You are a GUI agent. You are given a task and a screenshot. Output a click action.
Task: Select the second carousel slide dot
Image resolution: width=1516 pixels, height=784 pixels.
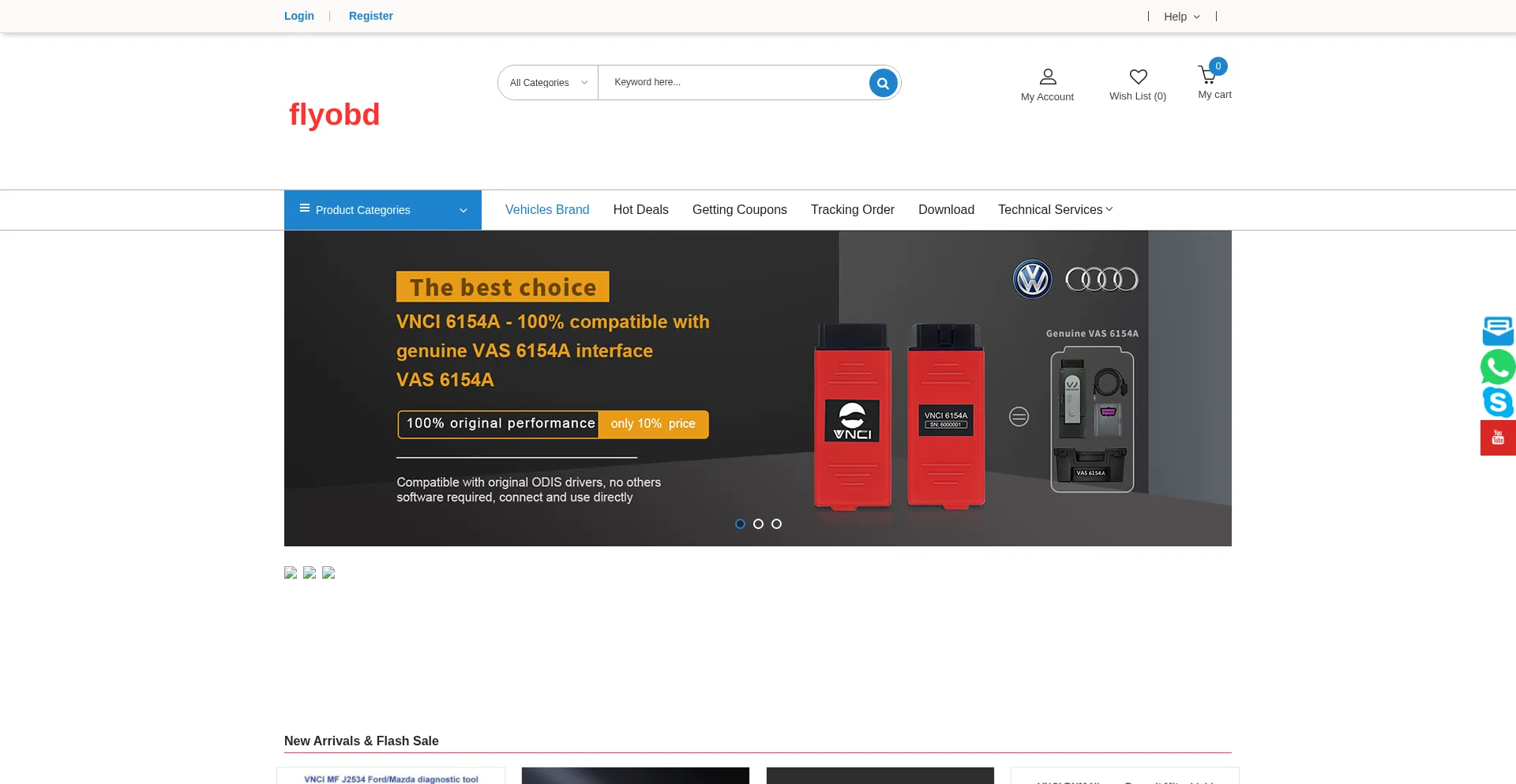[x=758, y=523]
